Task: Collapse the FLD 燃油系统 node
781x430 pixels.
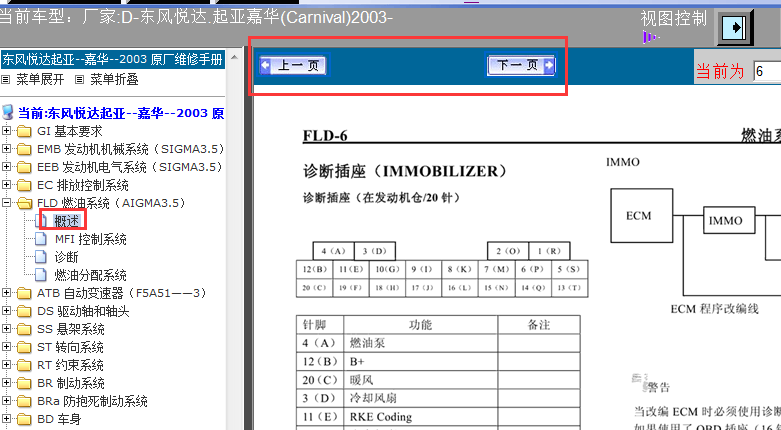Action: [6, 203]
